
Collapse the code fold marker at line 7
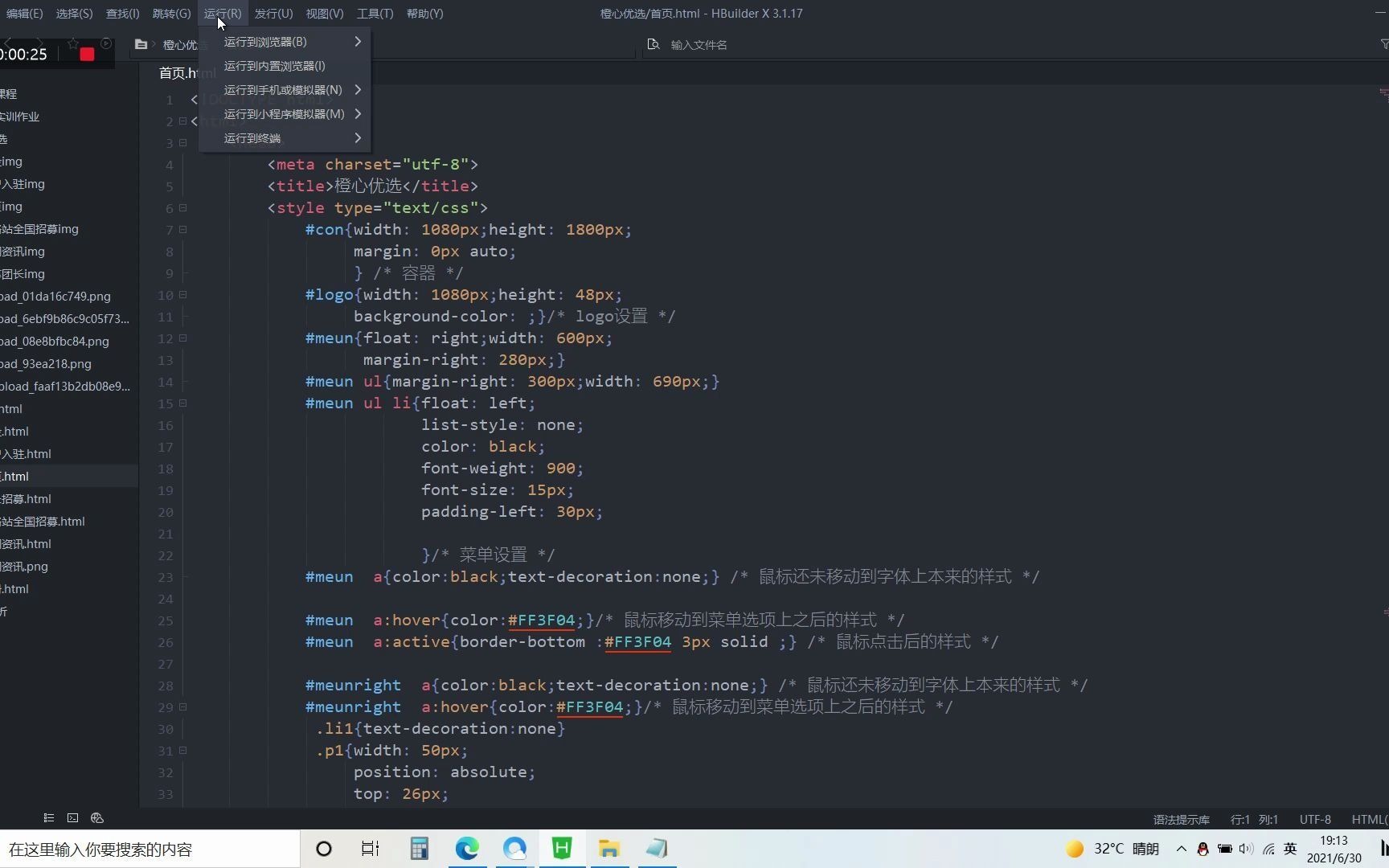(x=183, y=229)
